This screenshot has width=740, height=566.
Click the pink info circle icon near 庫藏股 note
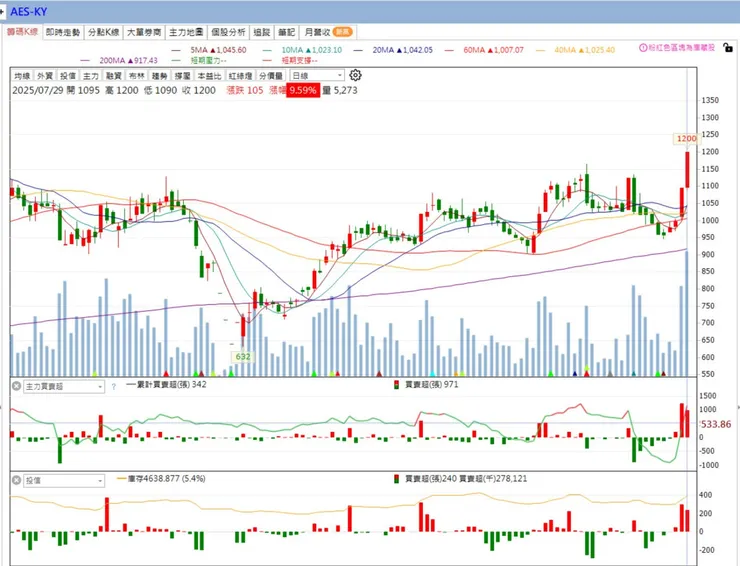[643, 48]
